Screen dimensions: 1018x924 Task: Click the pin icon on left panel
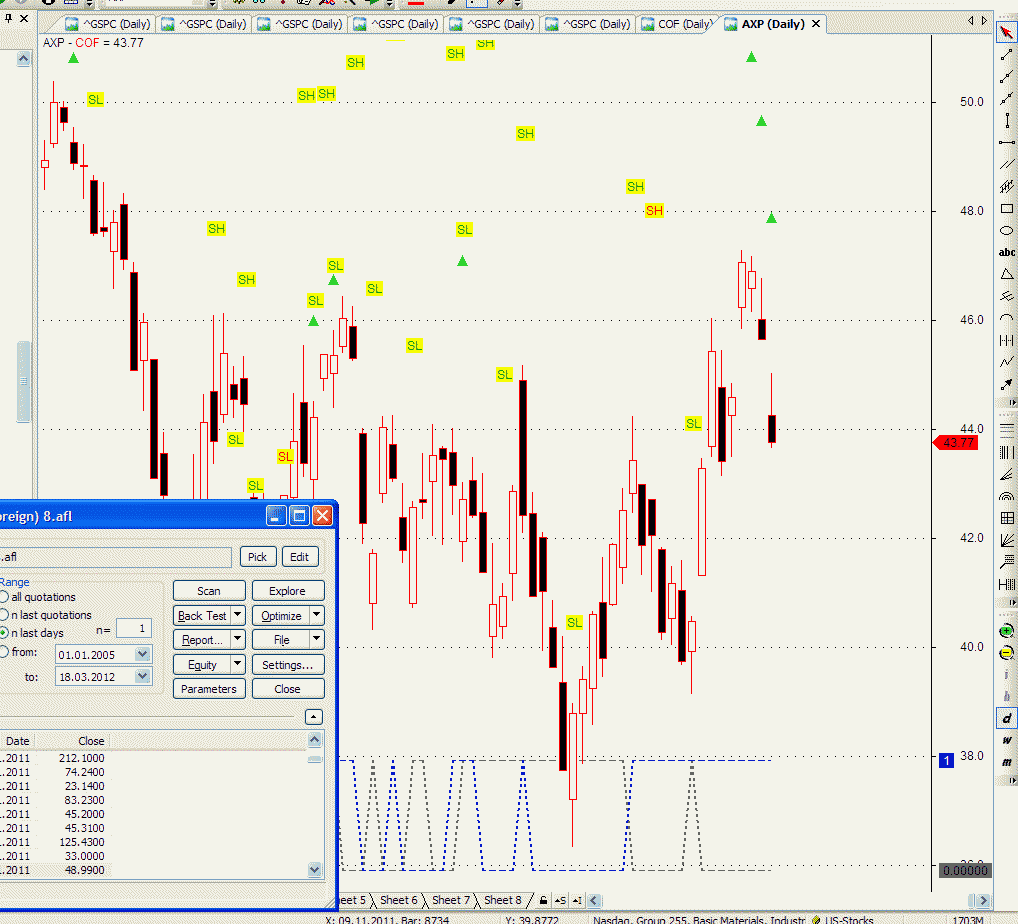[8, 18]
